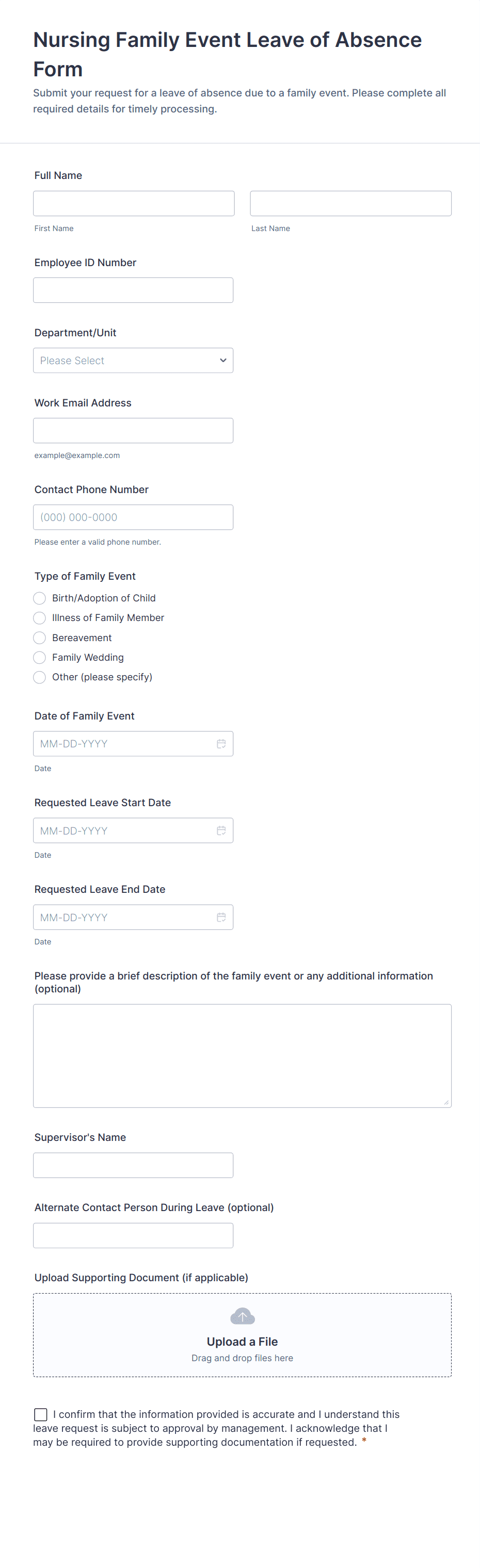This screenshot has width=480, height=1568.
Task: Click the Supervisor's Name field
Action: point(133,1165)
